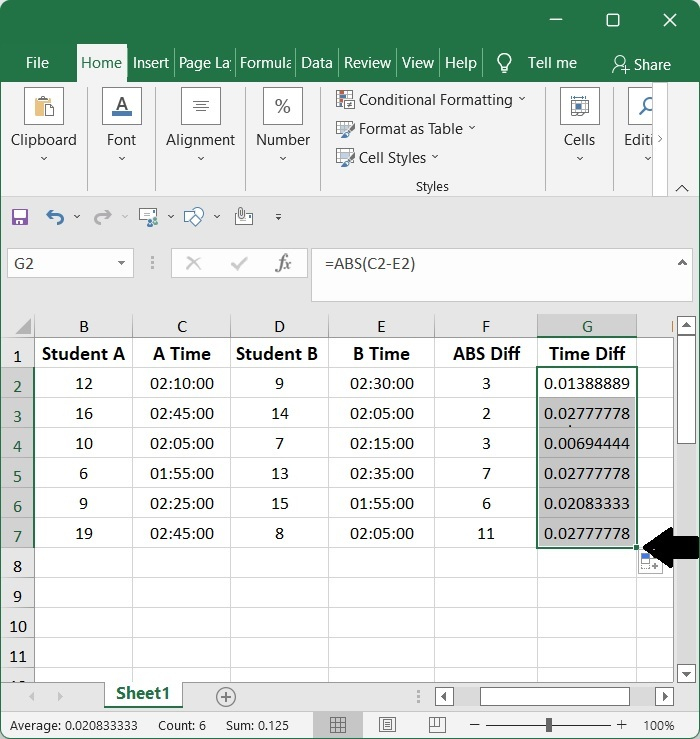Click the Alignment group icon
The height and width of the screenshot is (739, 700).
coord(201,106)
